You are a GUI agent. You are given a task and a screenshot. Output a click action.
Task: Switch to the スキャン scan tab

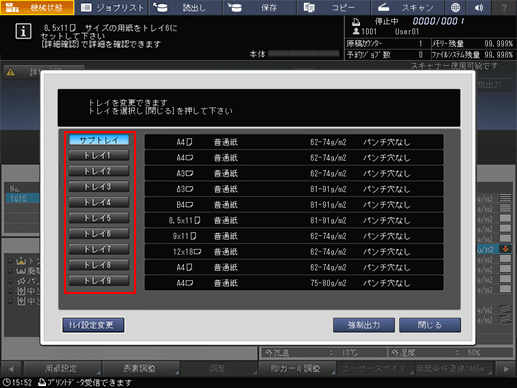407,7
